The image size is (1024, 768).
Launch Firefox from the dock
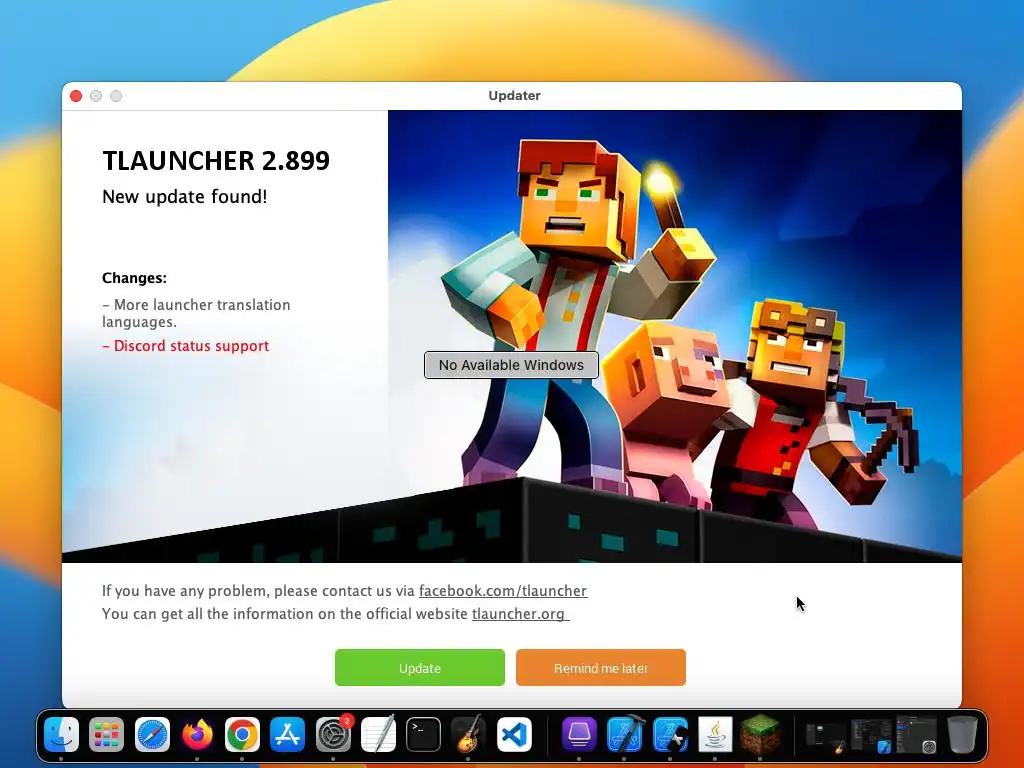tap(197, 735)
